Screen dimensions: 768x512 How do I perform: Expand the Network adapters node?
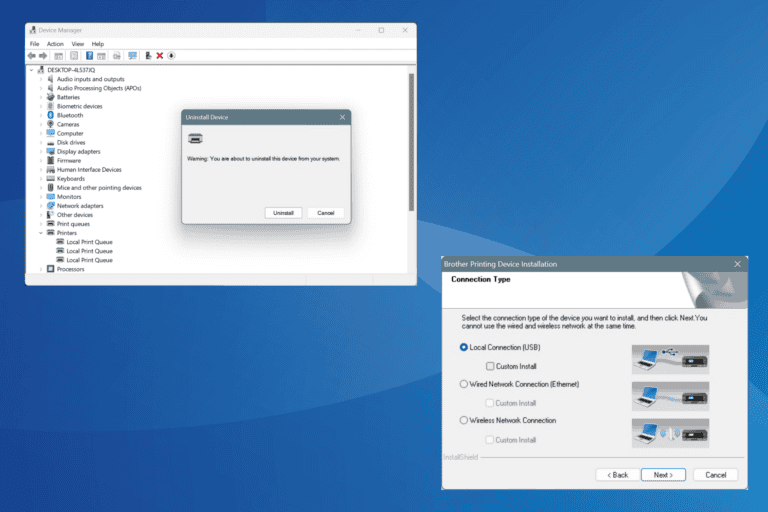point(41,206)
